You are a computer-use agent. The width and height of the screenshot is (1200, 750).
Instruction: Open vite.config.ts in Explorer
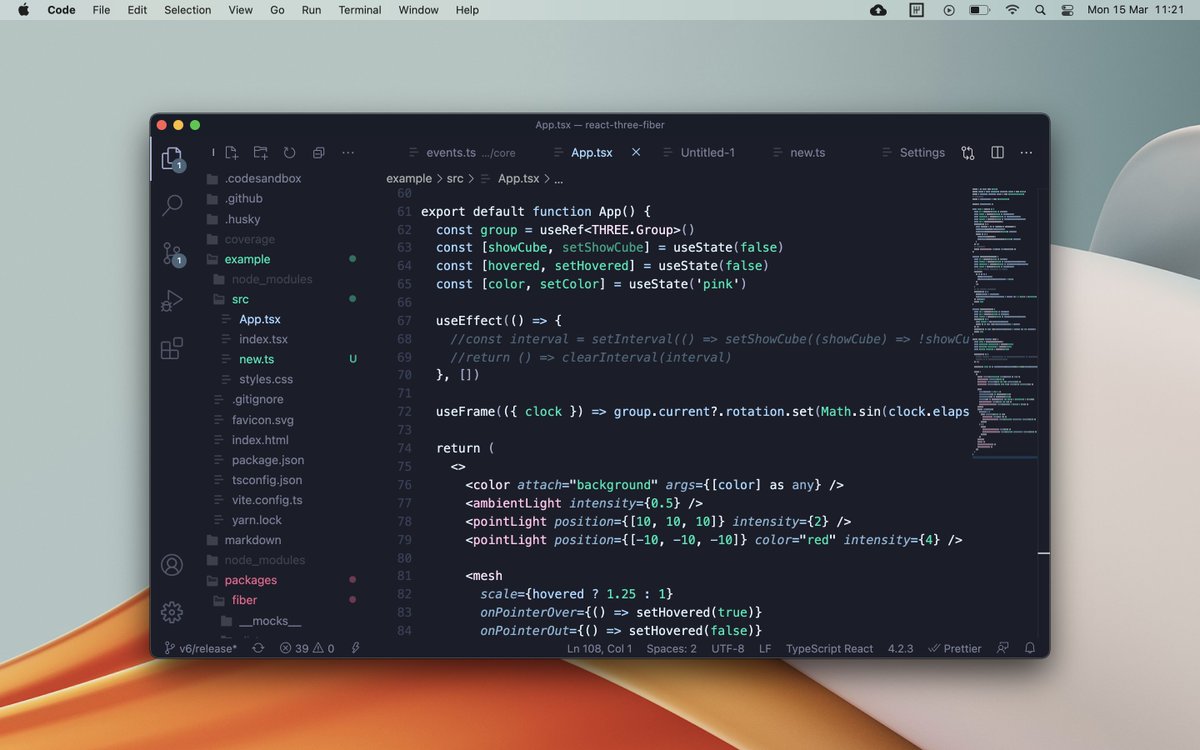pyautogui.click(x=267, y=500)
